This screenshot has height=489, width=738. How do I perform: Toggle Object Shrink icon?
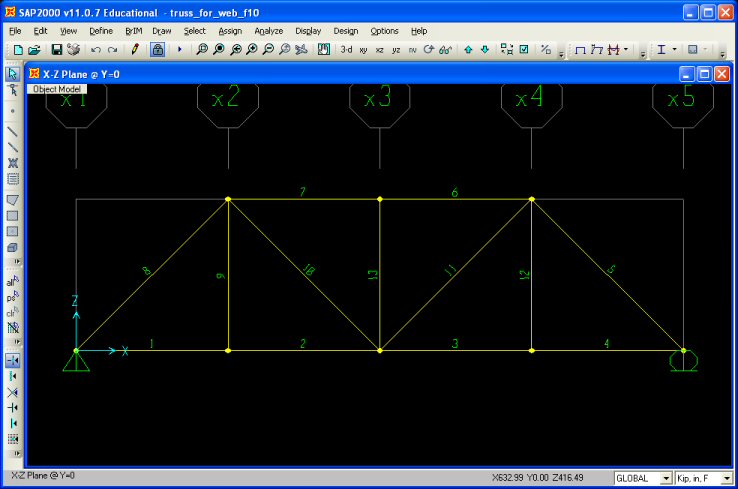pyautogui.click(x=507, y=49)
